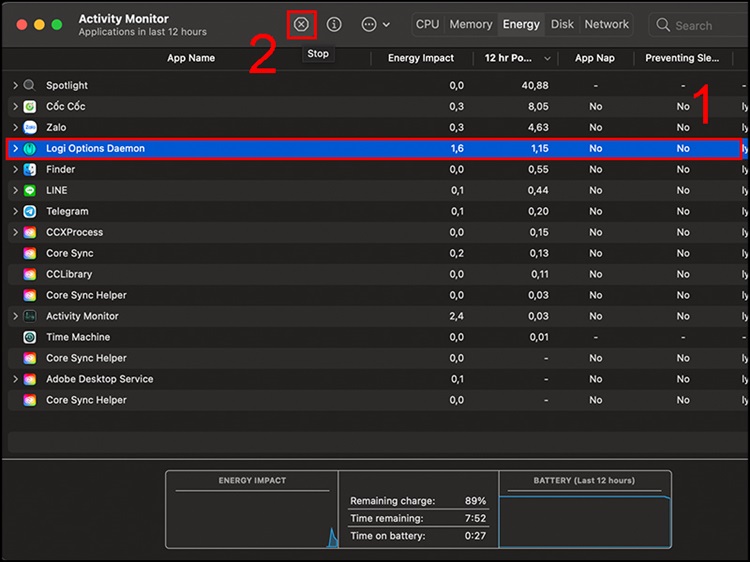Click the battery last 12 hours graph
750x562 pixels.
[x=585, y=521]
